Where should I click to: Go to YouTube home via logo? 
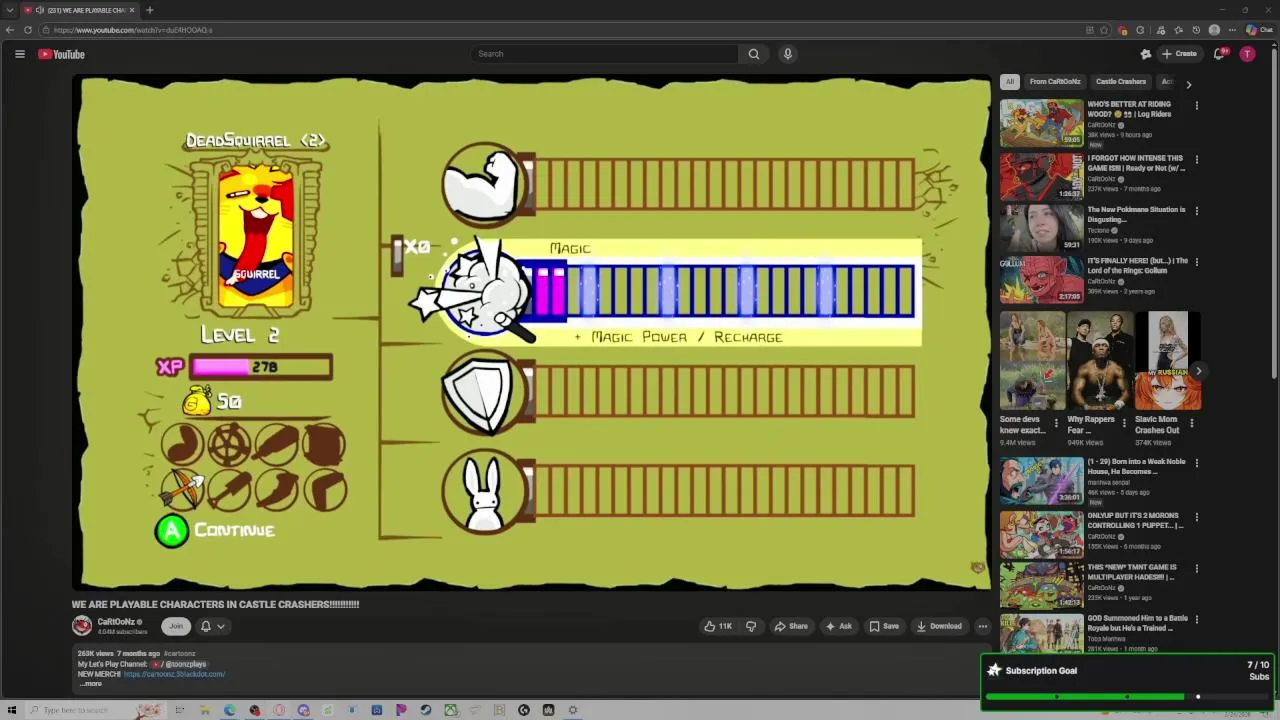pyautogui.click(x=61, y=54)
